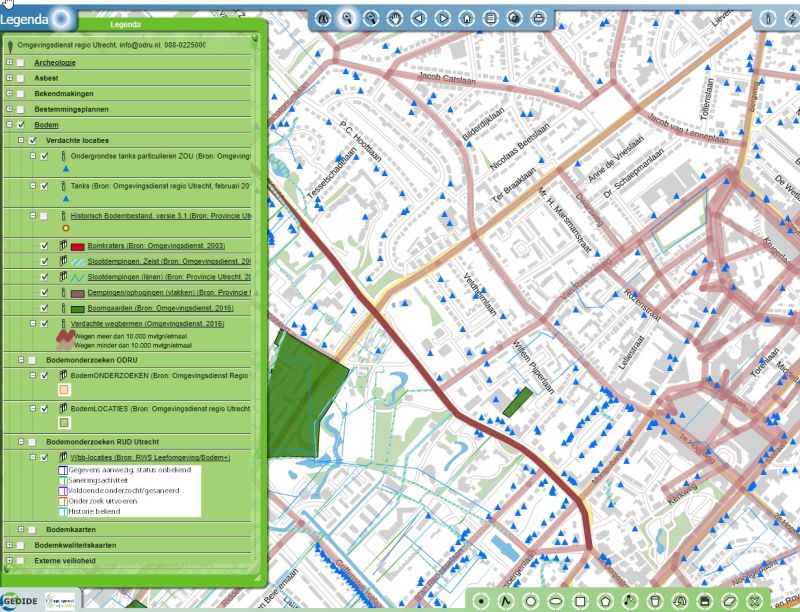Select the draw rectangle tool

click(x=580, y=601)
